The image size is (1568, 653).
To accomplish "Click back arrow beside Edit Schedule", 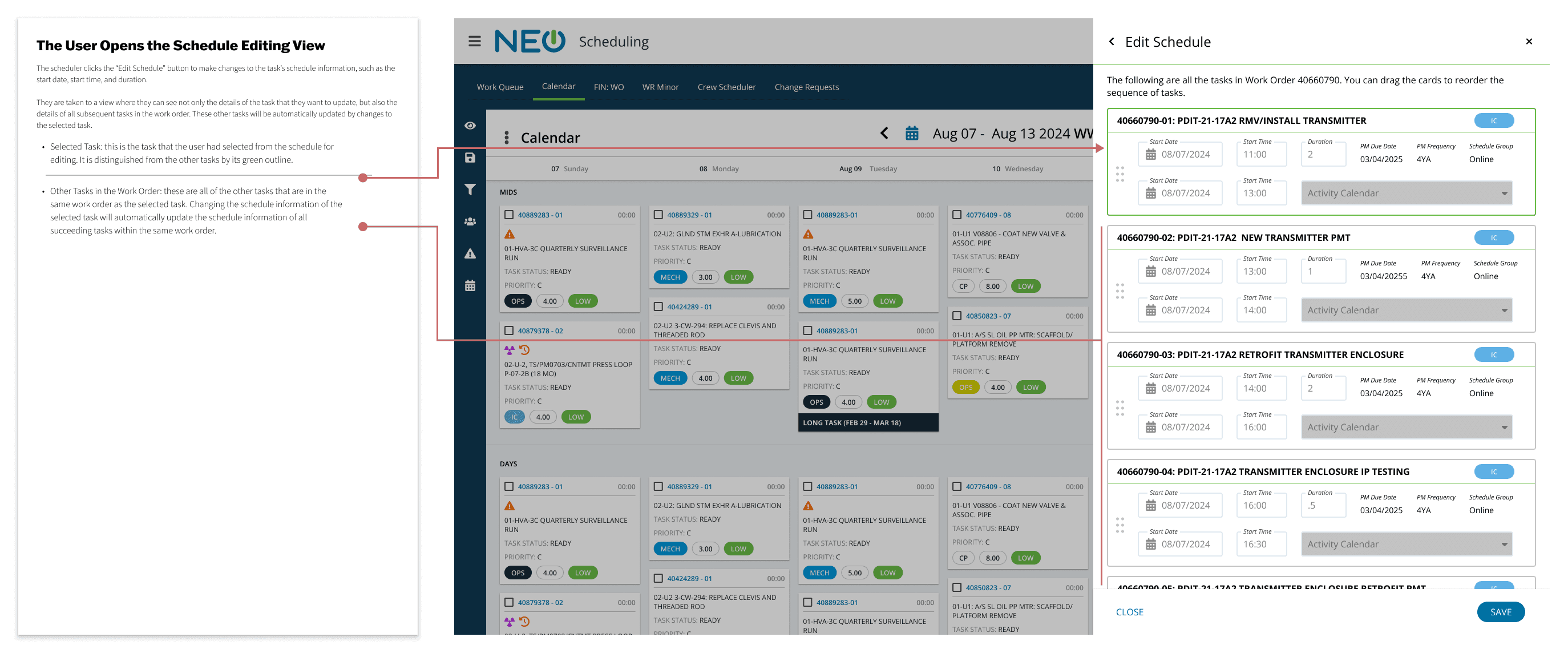I will tap(1112, 42).
